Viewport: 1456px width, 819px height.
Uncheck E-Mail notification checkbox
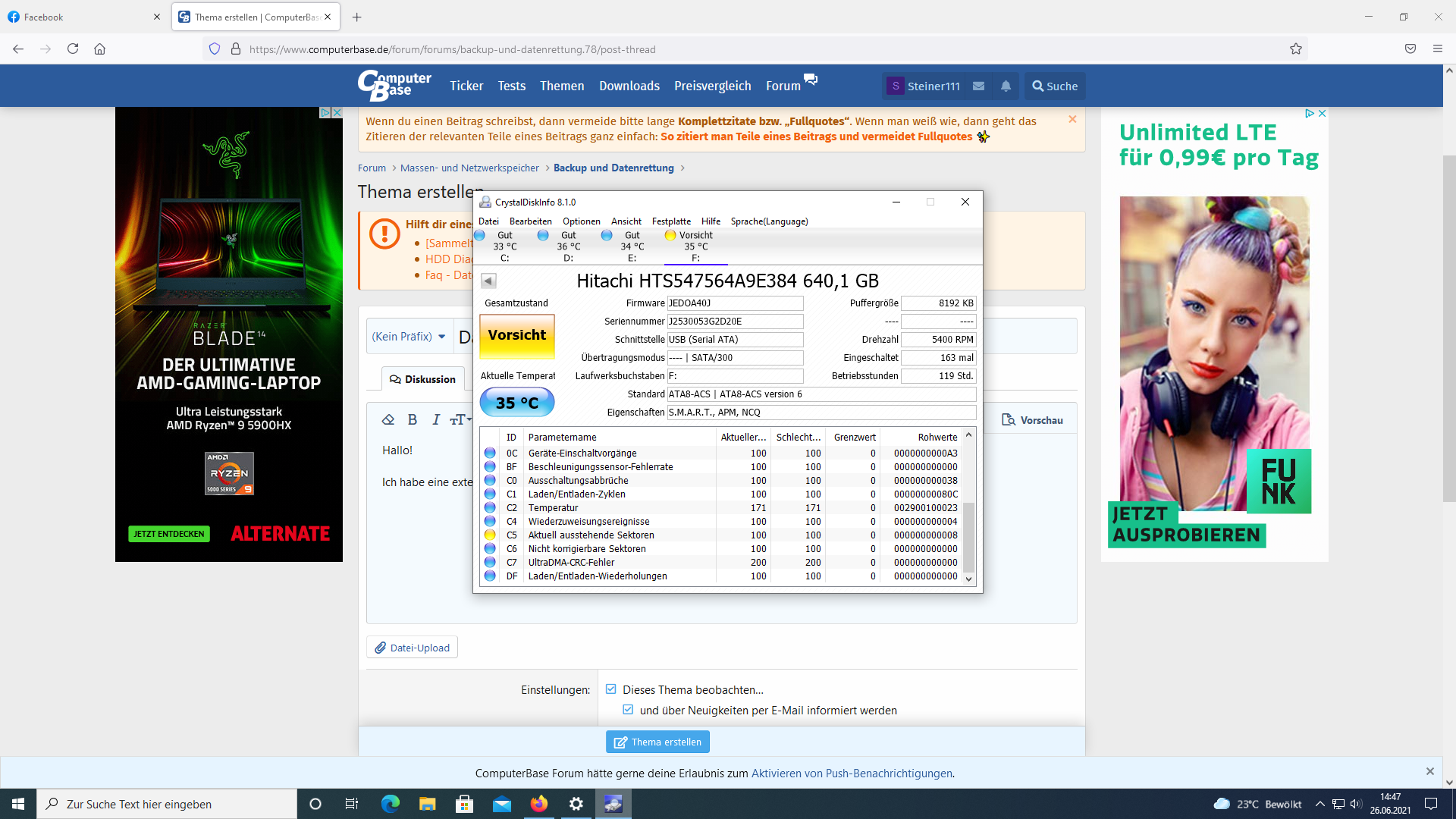[628, 710]
